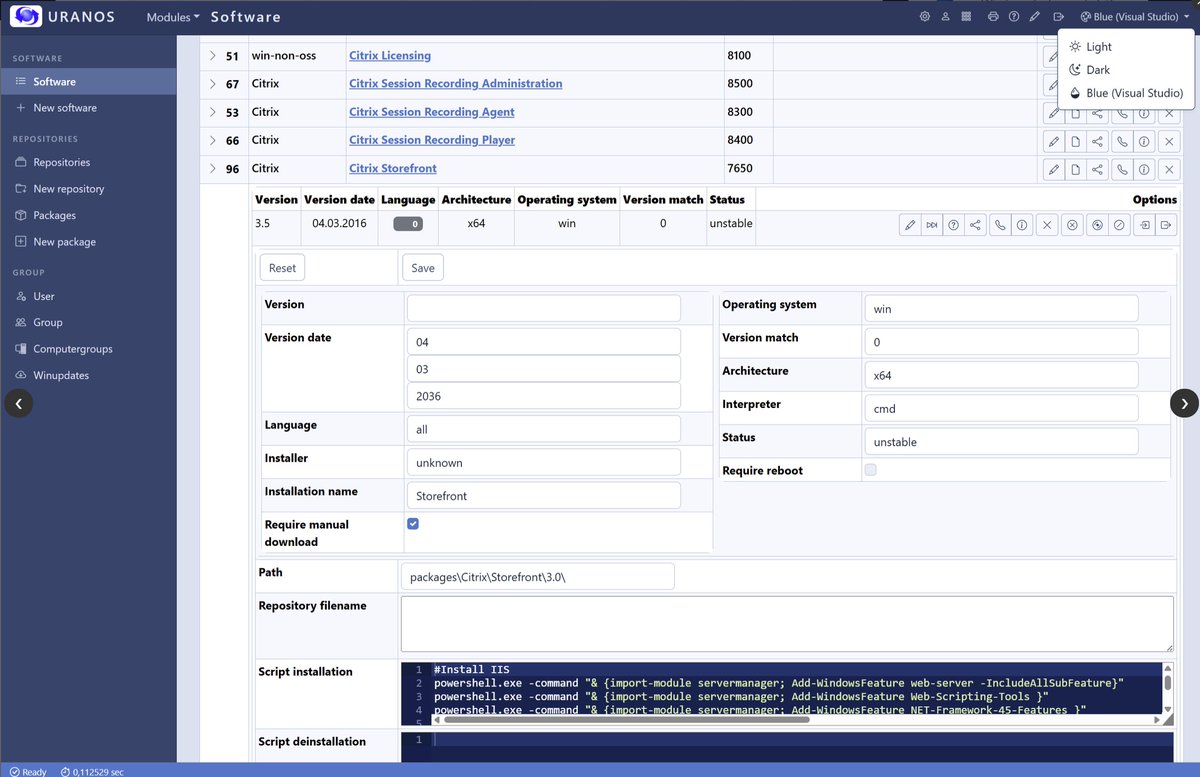
Task: Open the settings gear in top bar
Action: click(924, 17)
